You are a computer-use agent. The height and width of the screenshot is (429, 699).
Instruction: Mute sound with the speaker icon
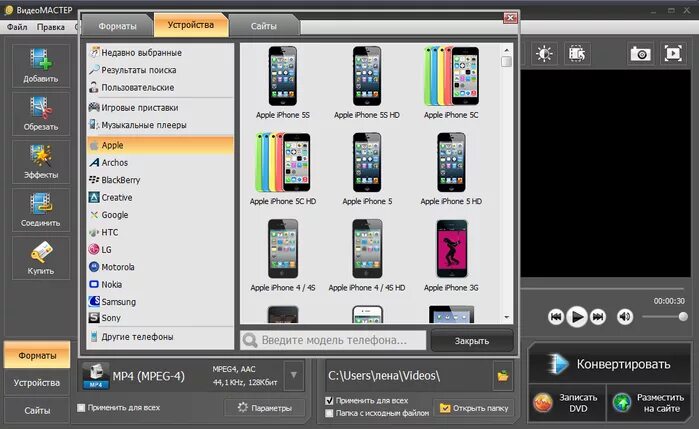pyautogui.click(x=625, y=317)
